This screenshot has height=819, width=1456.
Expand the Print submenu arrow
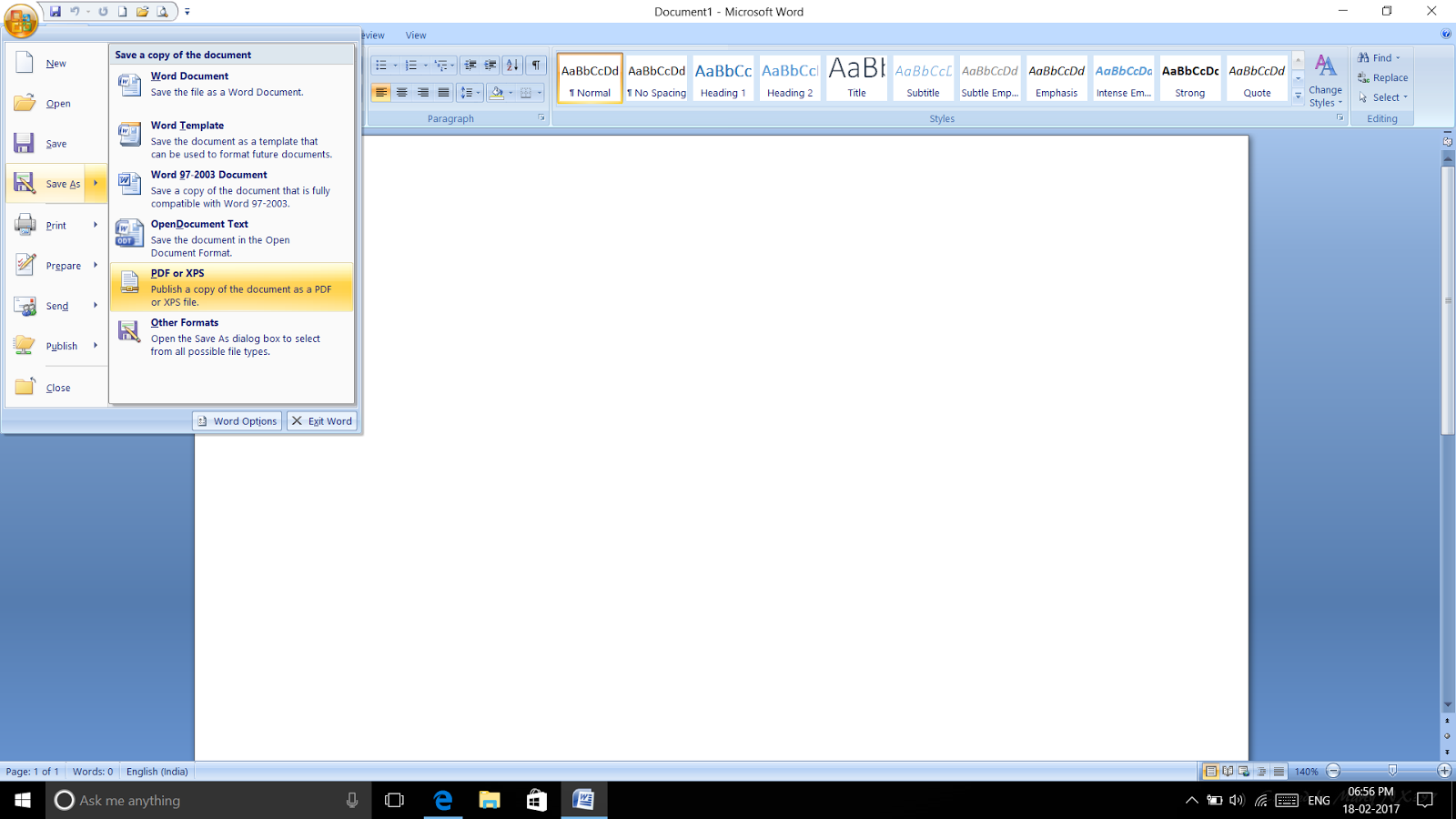click(x=96, y=225)
